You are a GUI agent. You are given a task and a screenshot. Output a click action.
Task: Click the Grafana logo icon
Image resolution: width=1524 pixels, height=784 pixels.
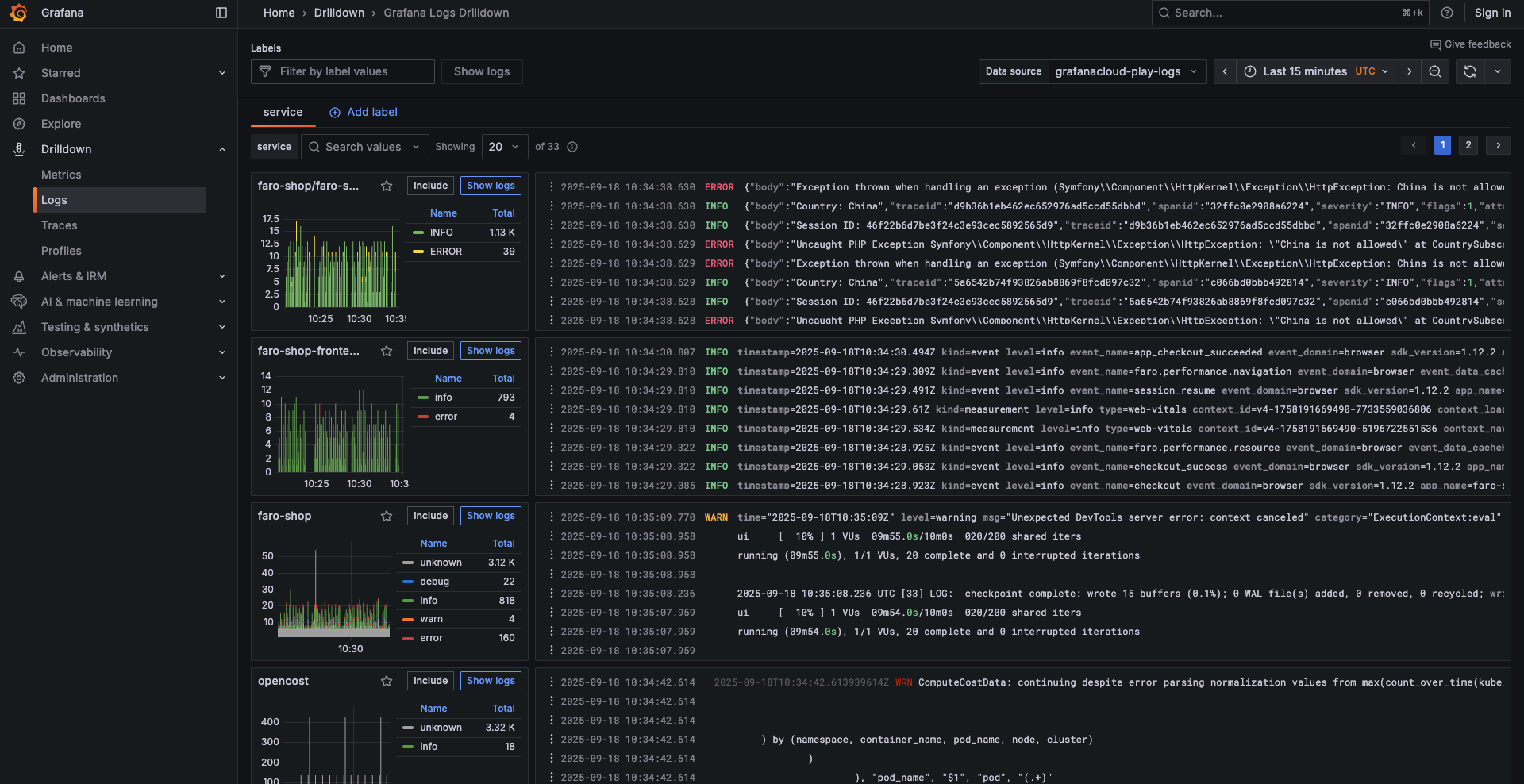tap(18, 13)
